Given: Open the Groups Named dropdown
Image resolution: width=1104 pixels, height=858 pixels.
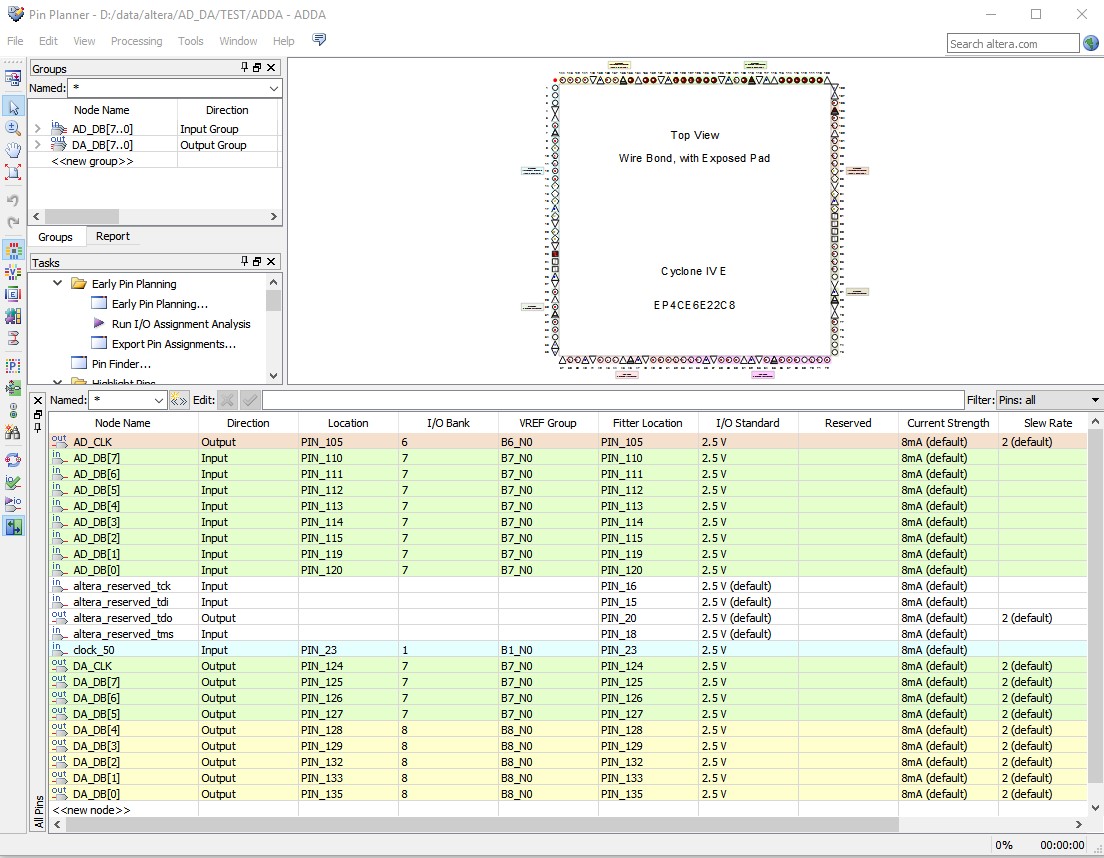Looking at the screenshot, I should tap(273, 88).
